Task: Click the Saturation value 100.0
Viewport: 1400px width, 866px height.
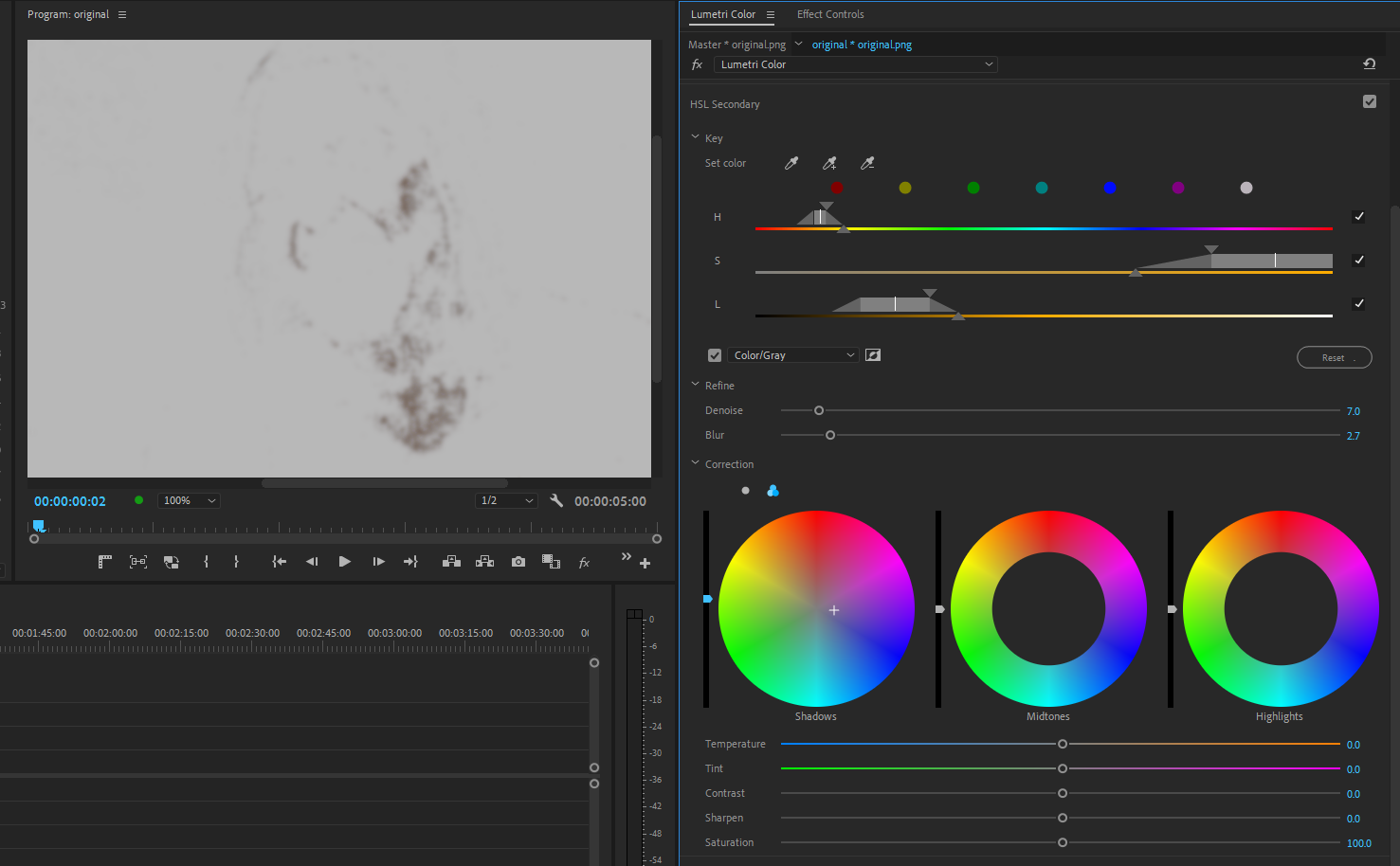Action: (x=1358, y=843)
